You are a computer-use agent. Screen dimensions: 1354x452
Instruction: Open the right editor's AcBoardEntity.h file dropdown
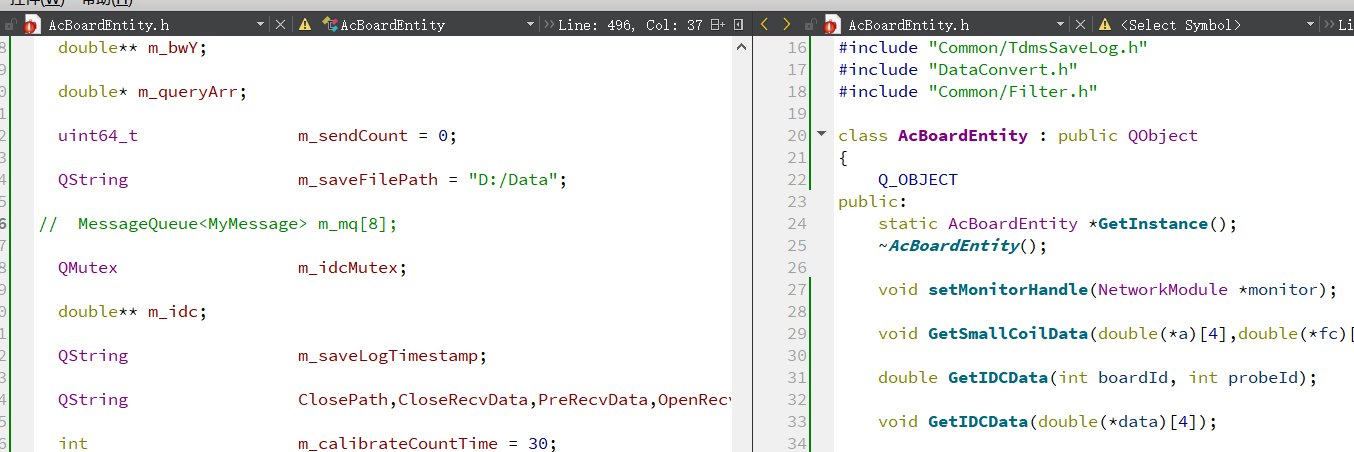point(1061,25)
